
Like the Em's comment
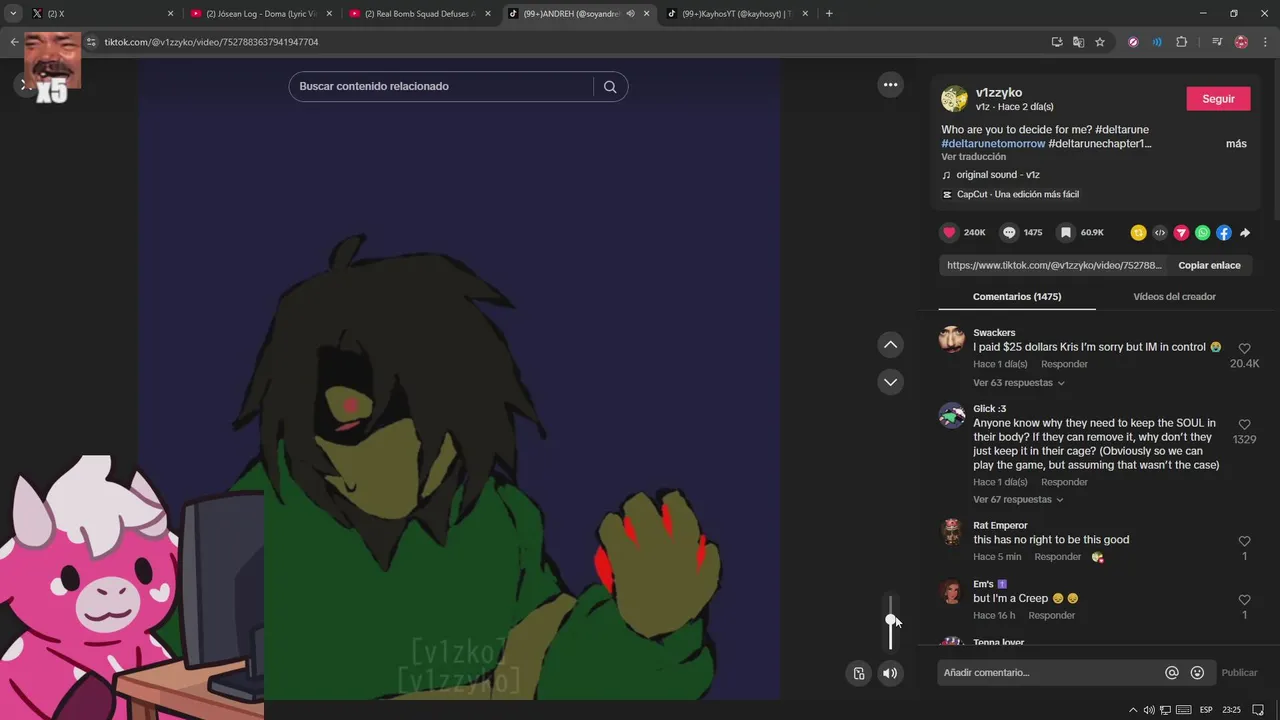pyautogui.click(x=1244, y=600)
